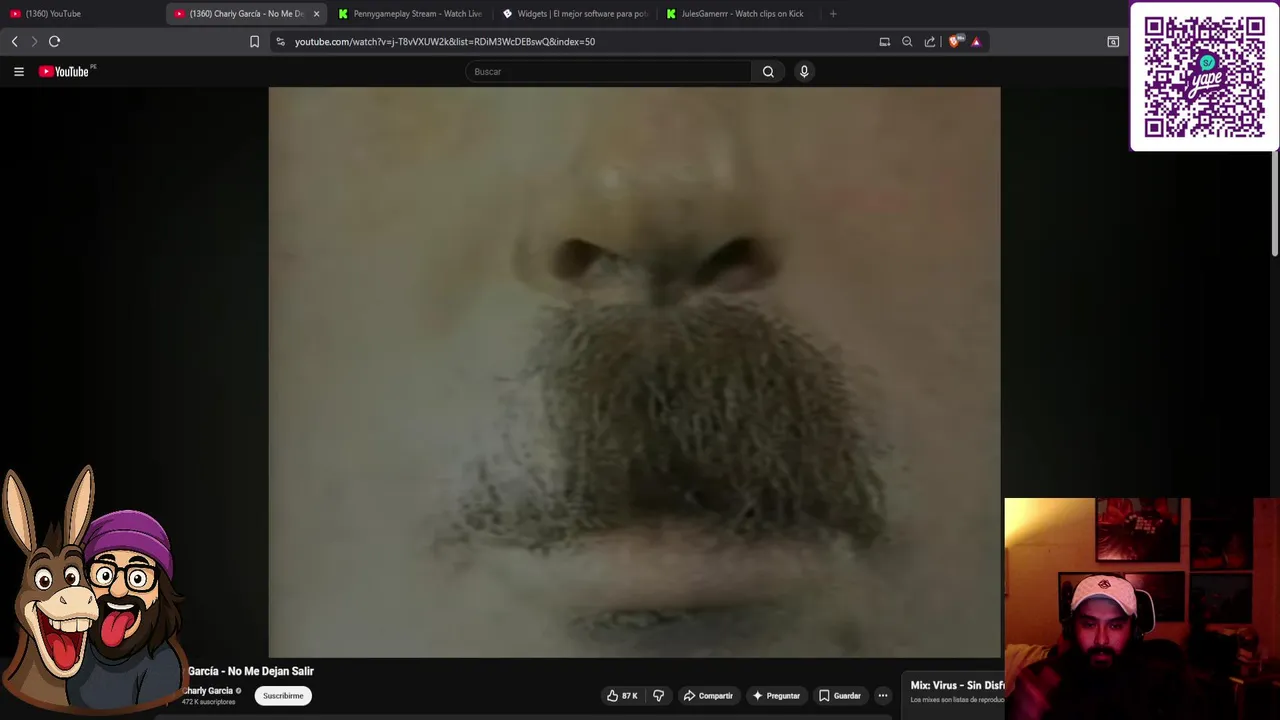
Task: Click the search magnifier button
Action: click(x=768, y=71)
